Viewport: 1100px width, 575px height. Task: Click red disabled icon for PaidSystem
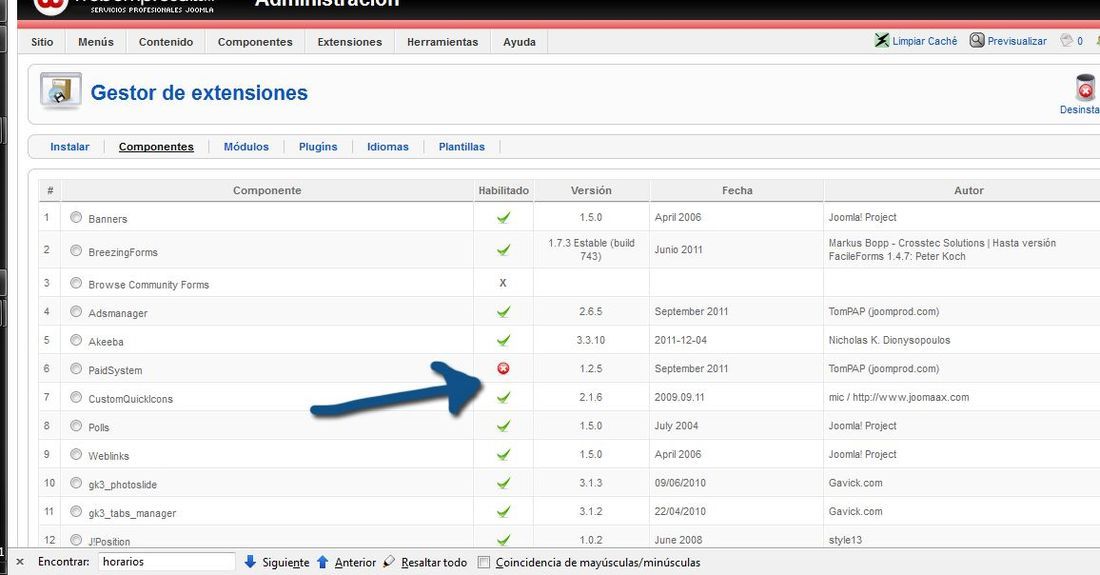point(503,368)
